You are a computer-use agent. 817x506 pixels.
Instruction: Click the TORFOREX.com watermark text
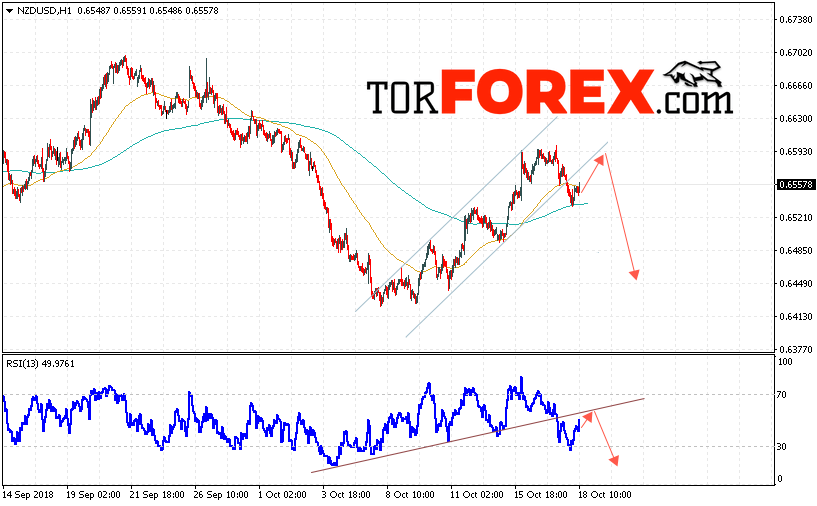click(549, 92)
